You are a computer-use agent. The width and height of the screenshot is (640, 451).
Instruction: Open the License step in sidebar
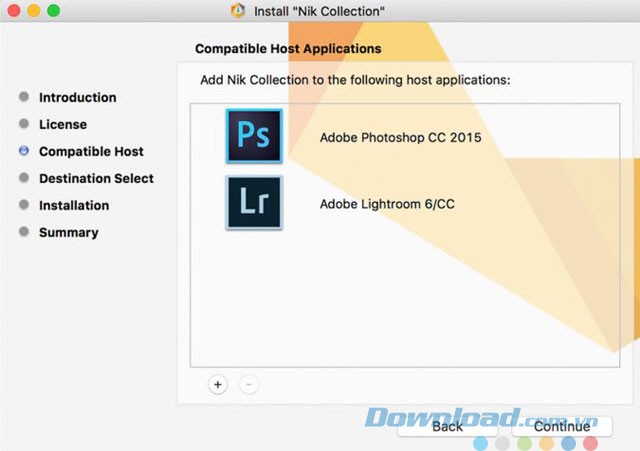pos(62,125)
